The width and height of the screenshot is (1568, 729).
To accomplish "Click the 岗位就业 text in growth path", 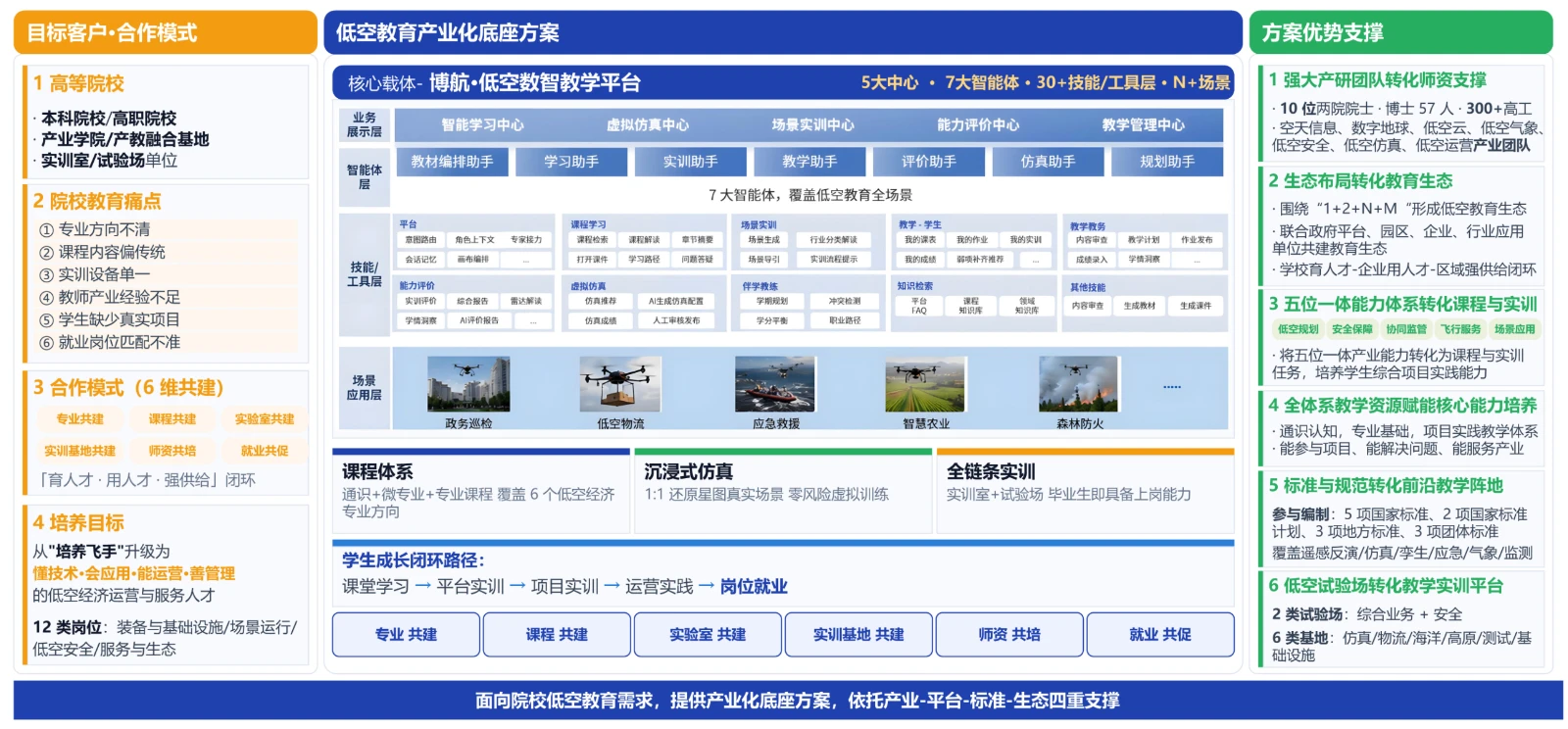I will tap(754, 586).
